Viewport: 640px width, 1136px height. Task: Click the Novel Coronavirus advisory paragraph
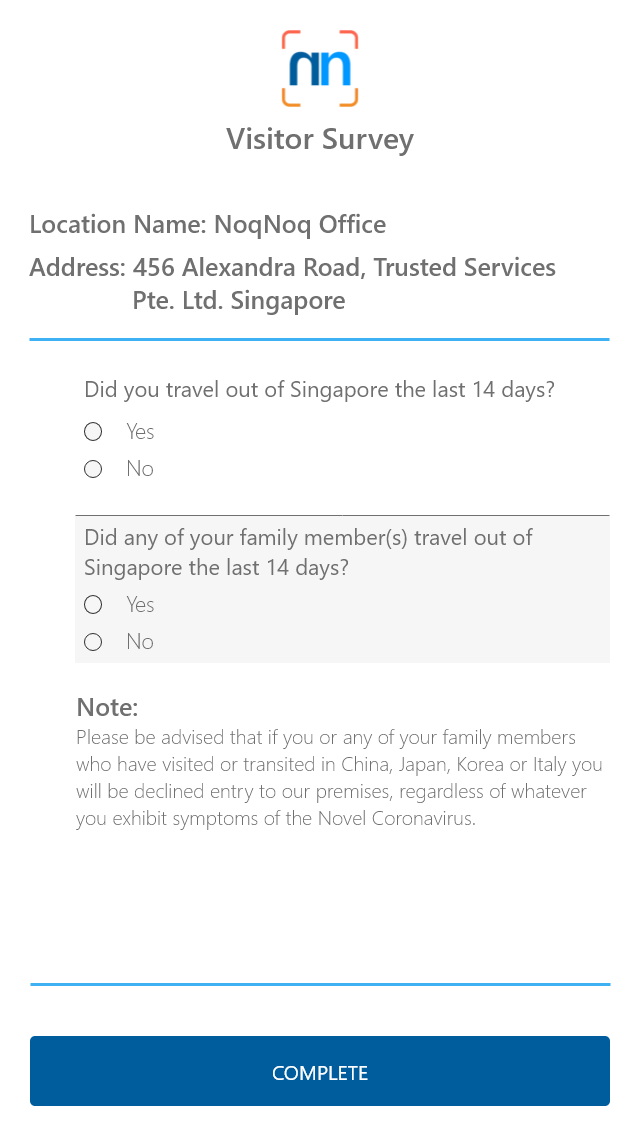[340, 779]
